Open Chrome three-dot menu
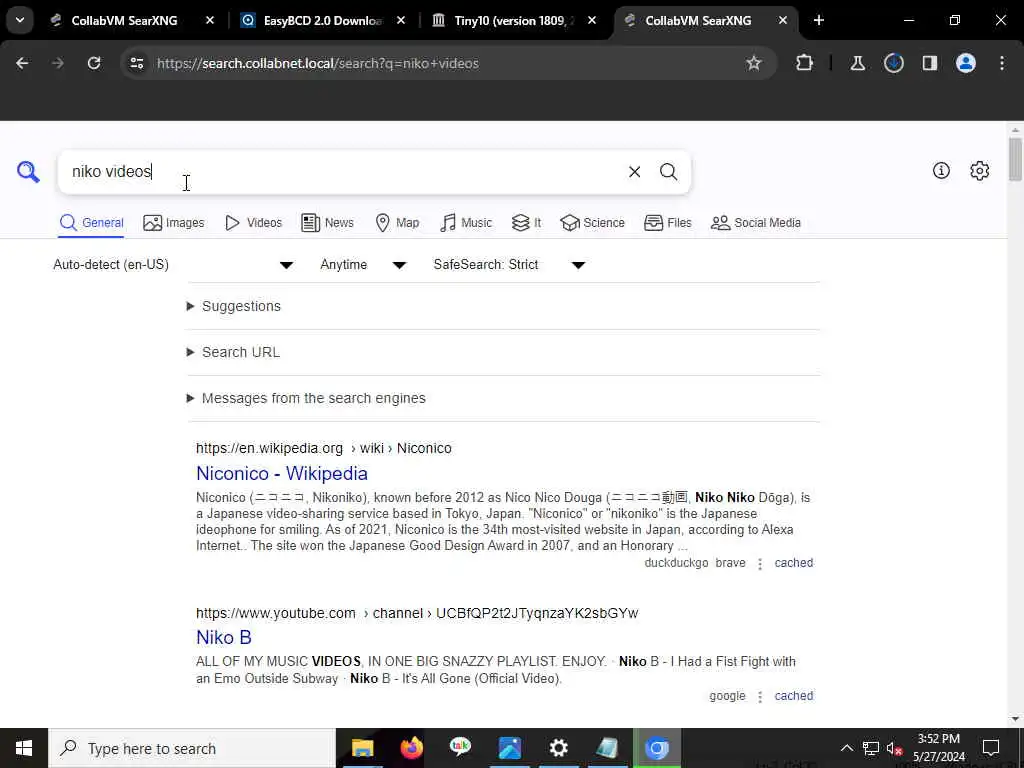 (1002, 63)
